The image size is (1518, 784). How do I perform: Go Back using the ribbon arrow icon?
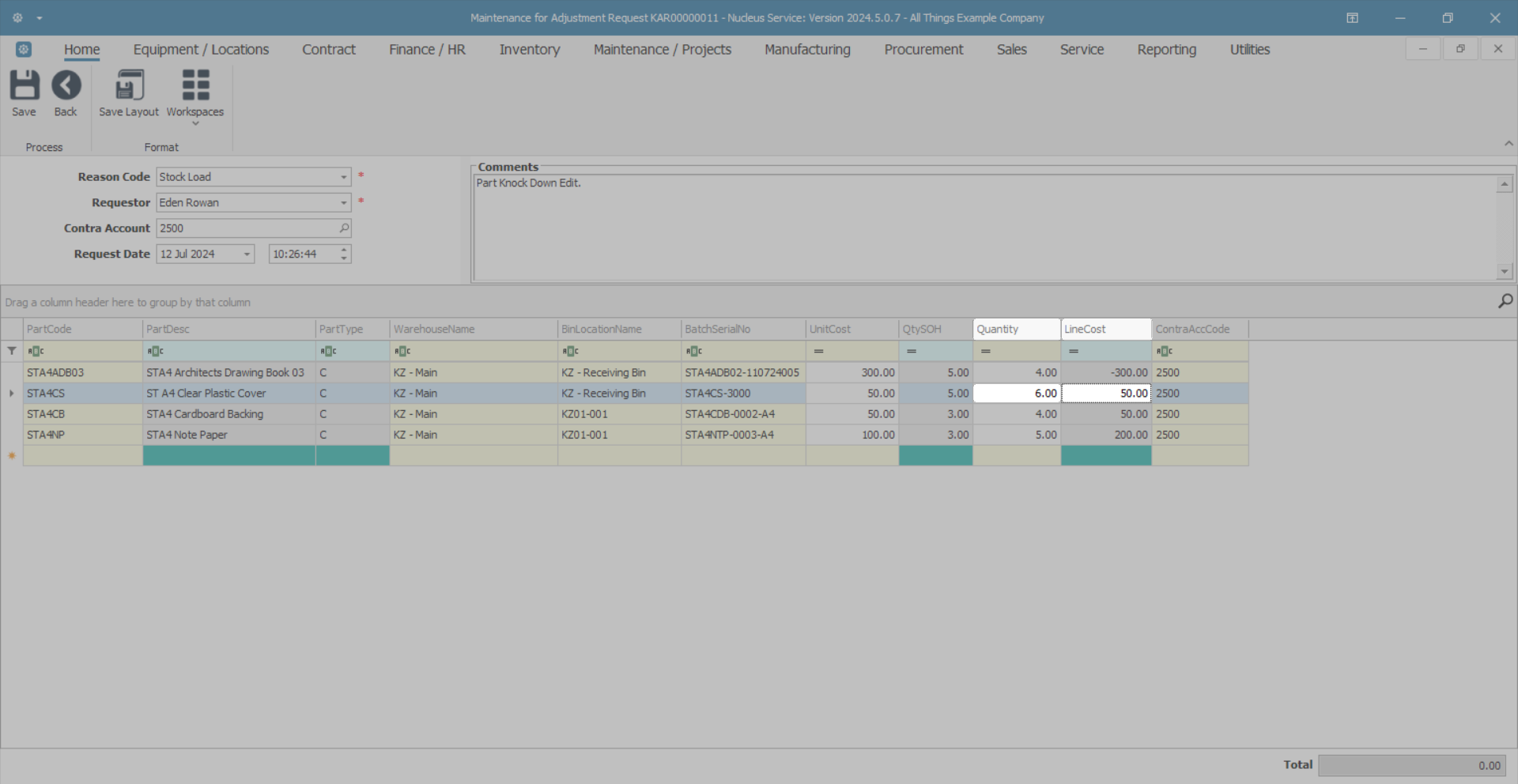66,85
